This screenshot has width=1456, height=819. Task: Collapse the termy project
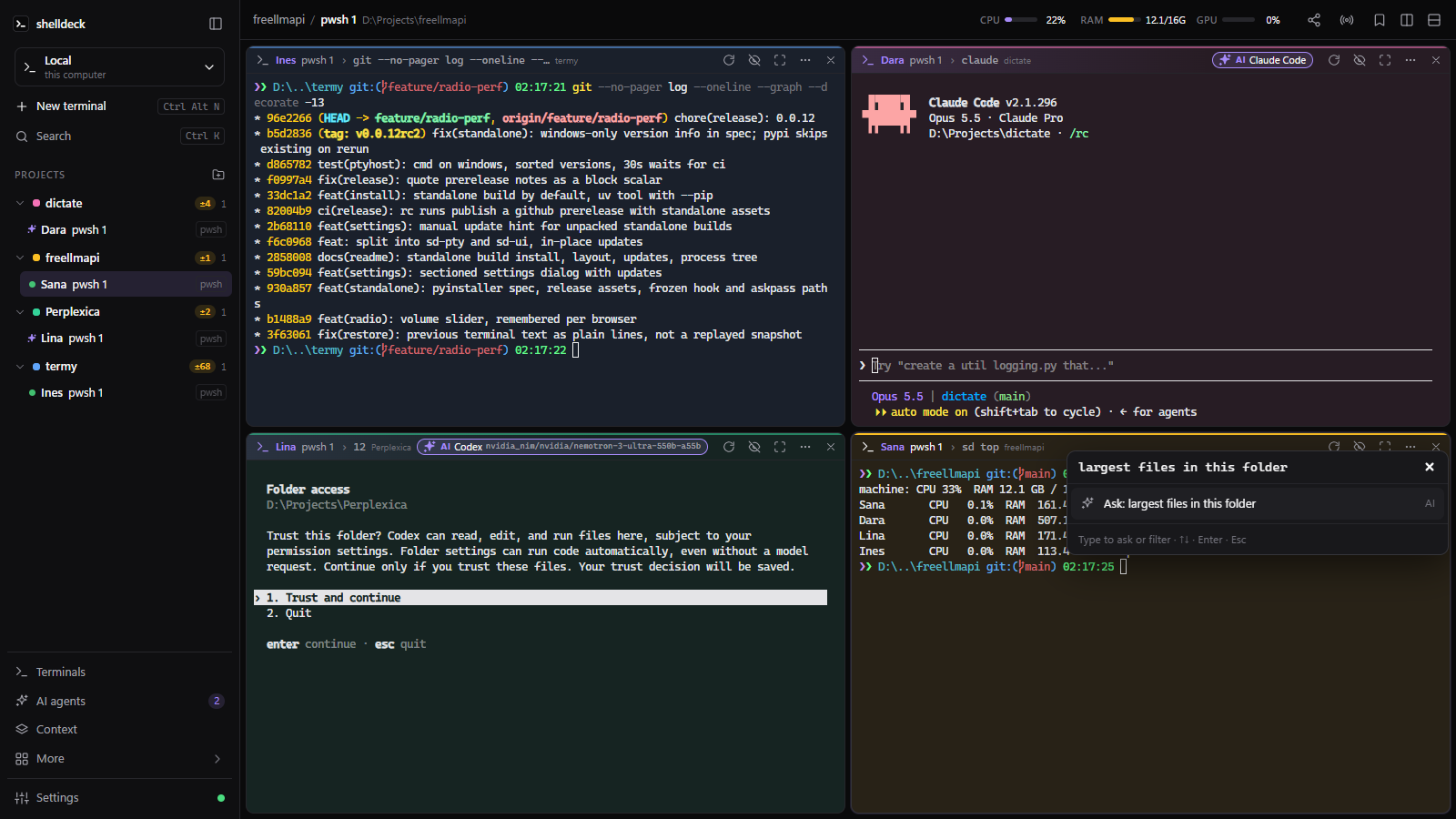click(20, 366)
